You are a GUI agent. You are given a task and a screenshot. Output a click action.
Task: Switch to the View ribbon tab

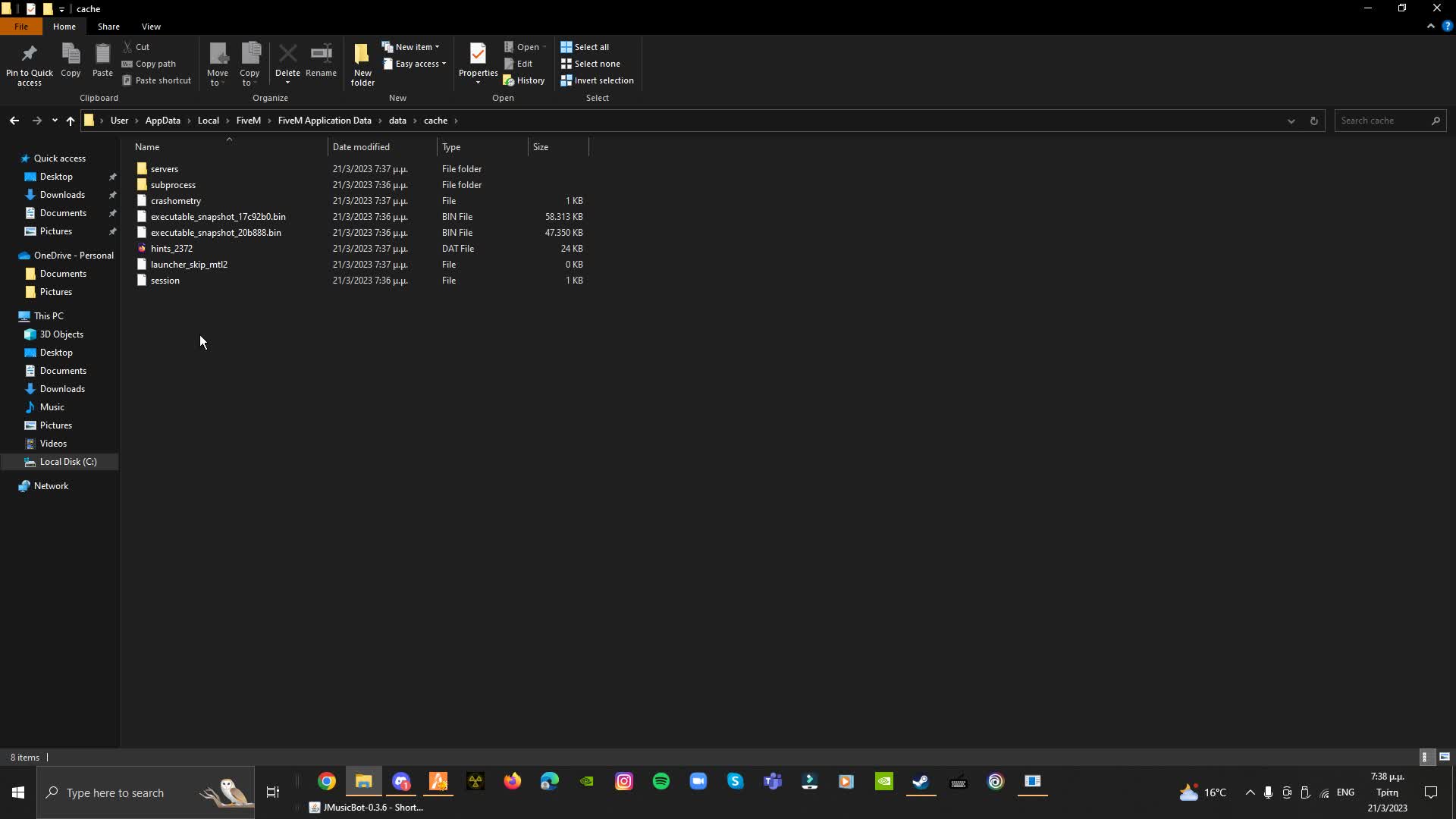(151, 27)
